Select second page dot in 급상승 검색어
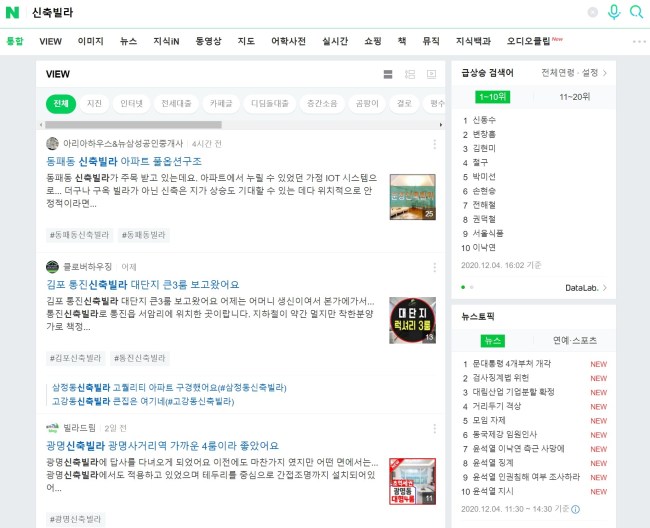Image resolution: width=650 pixels, height=528 pixels. [471, 287]
